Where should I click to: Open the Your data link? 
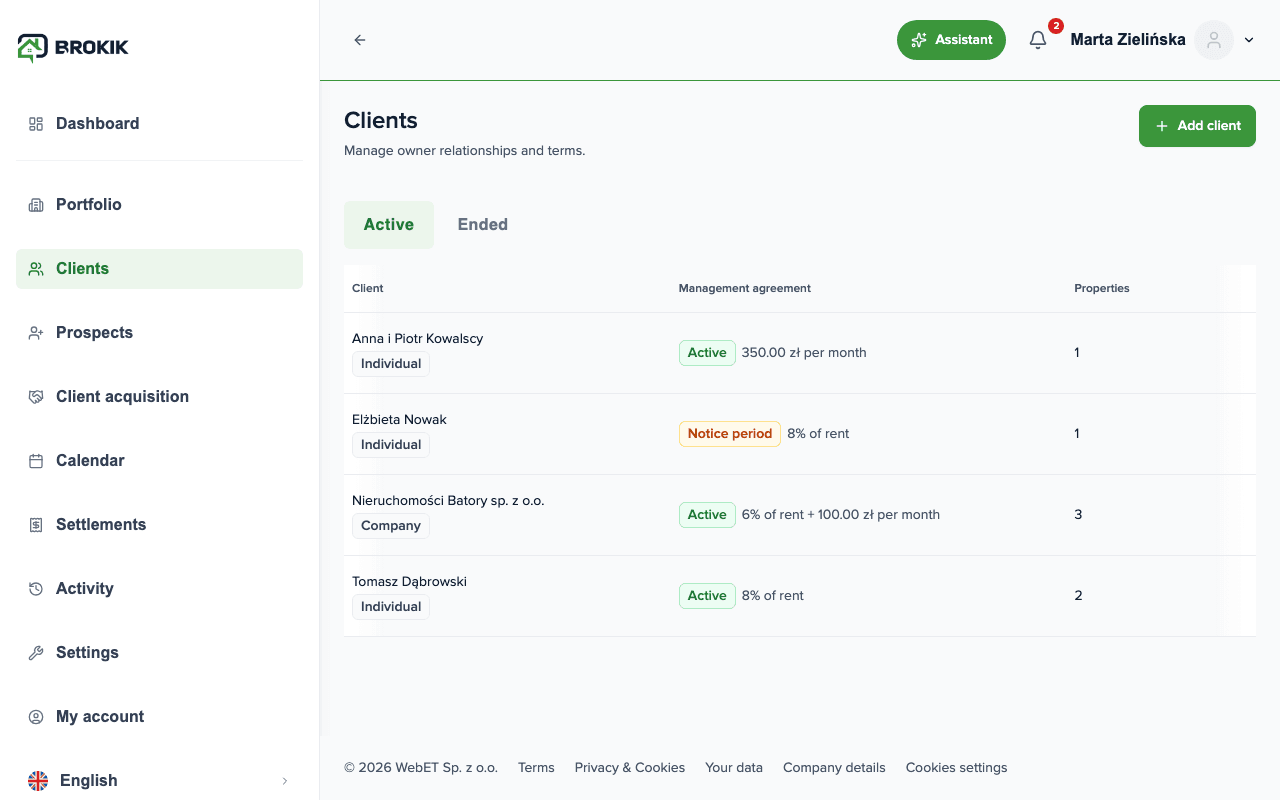point(734,768)
